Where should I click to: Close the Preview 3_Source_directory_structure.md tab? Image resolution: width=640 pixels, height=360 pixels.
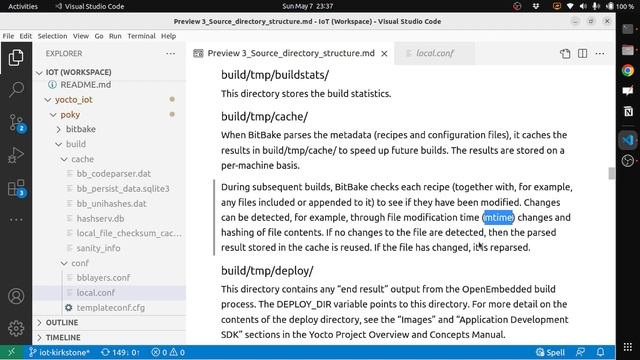coord(384,53)
